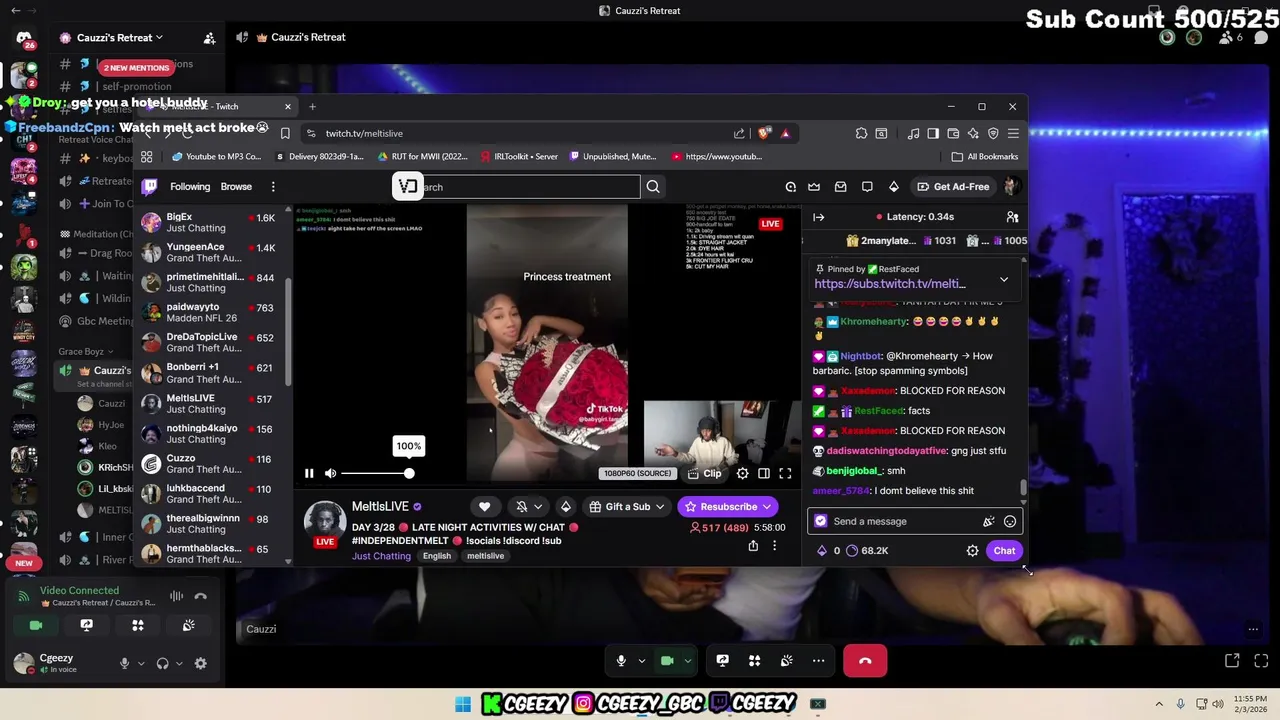
Task: Share your screen in the Discord call
Action: pyautogui.click(x=722, y=661)
